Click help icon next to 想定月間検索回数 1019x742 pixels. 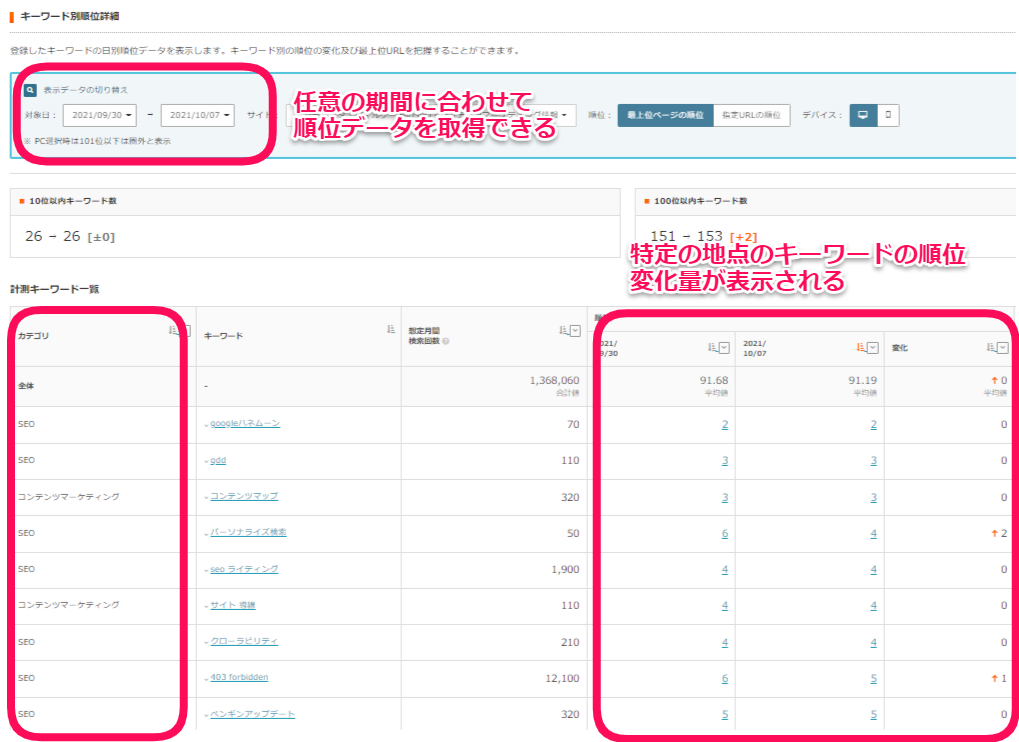coord(445,340)
